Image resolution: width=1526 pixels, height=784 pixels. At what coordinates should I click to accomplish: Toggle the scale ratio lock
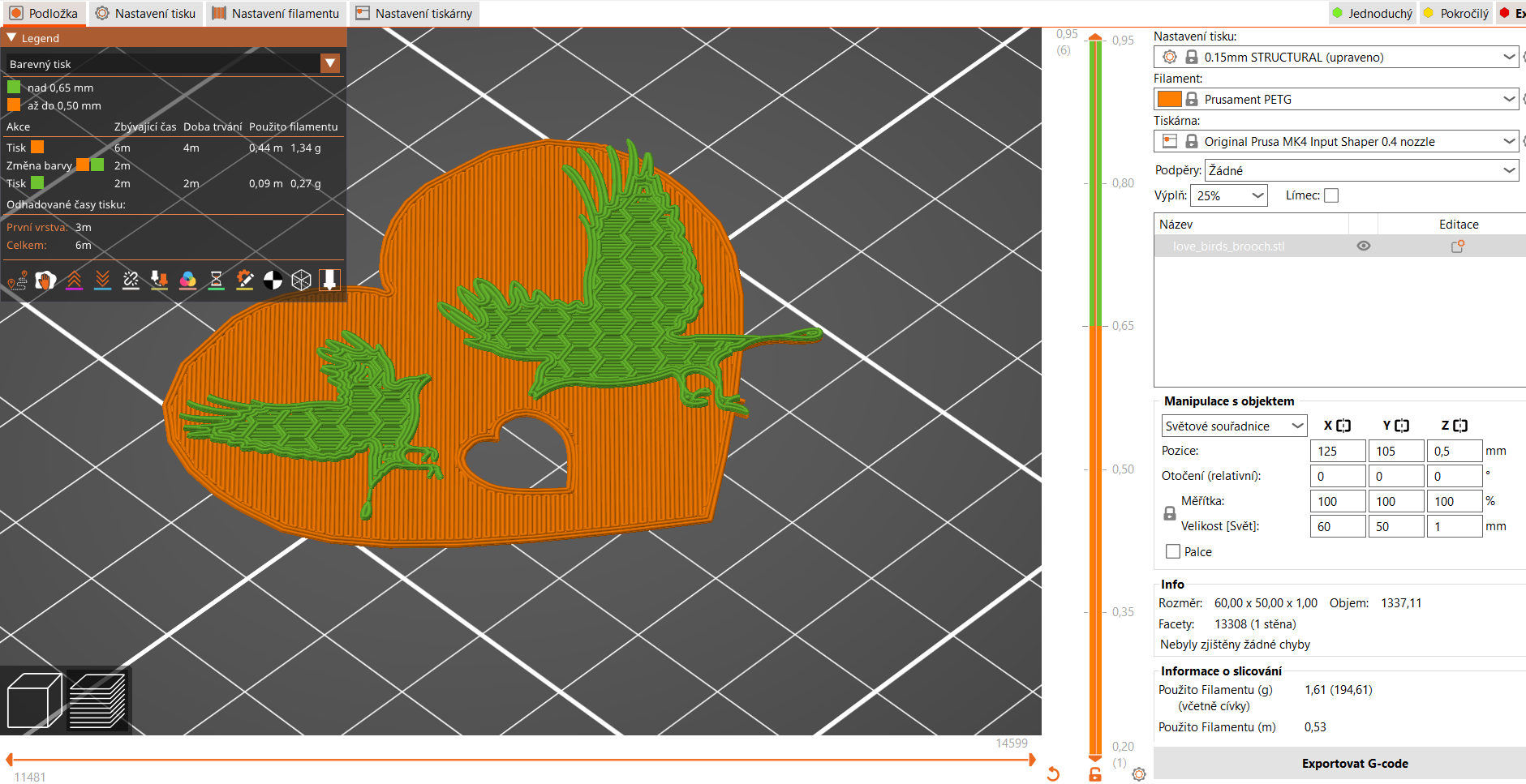coord(1170,513)
